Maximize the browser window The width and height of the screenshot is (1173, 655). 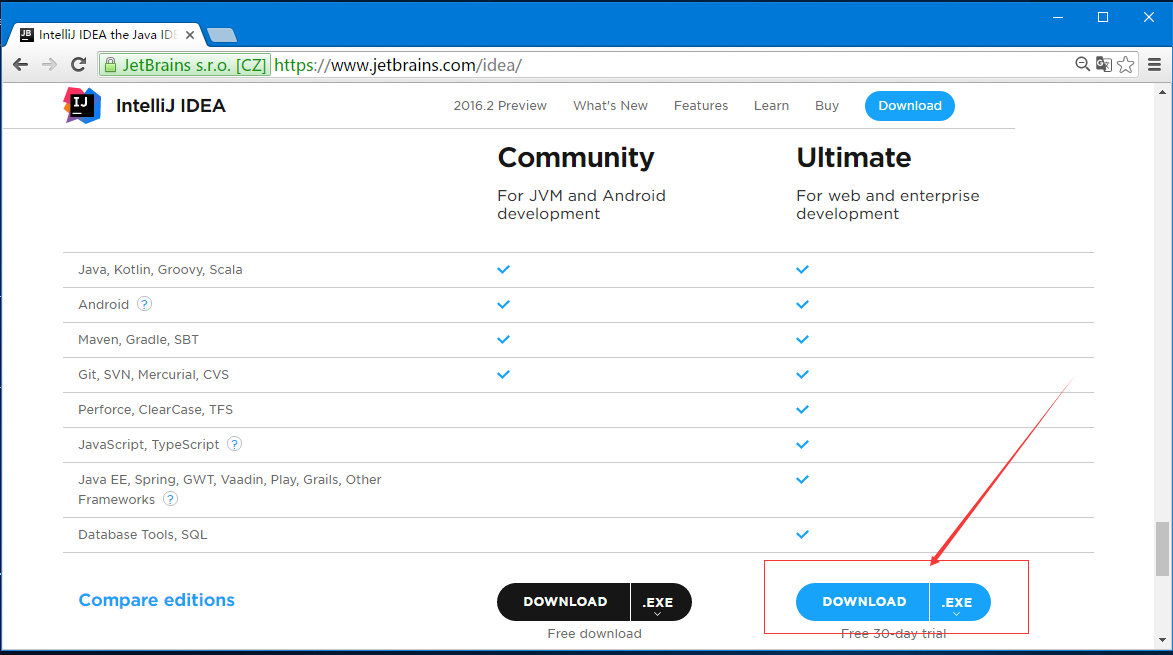[1103, 17]
